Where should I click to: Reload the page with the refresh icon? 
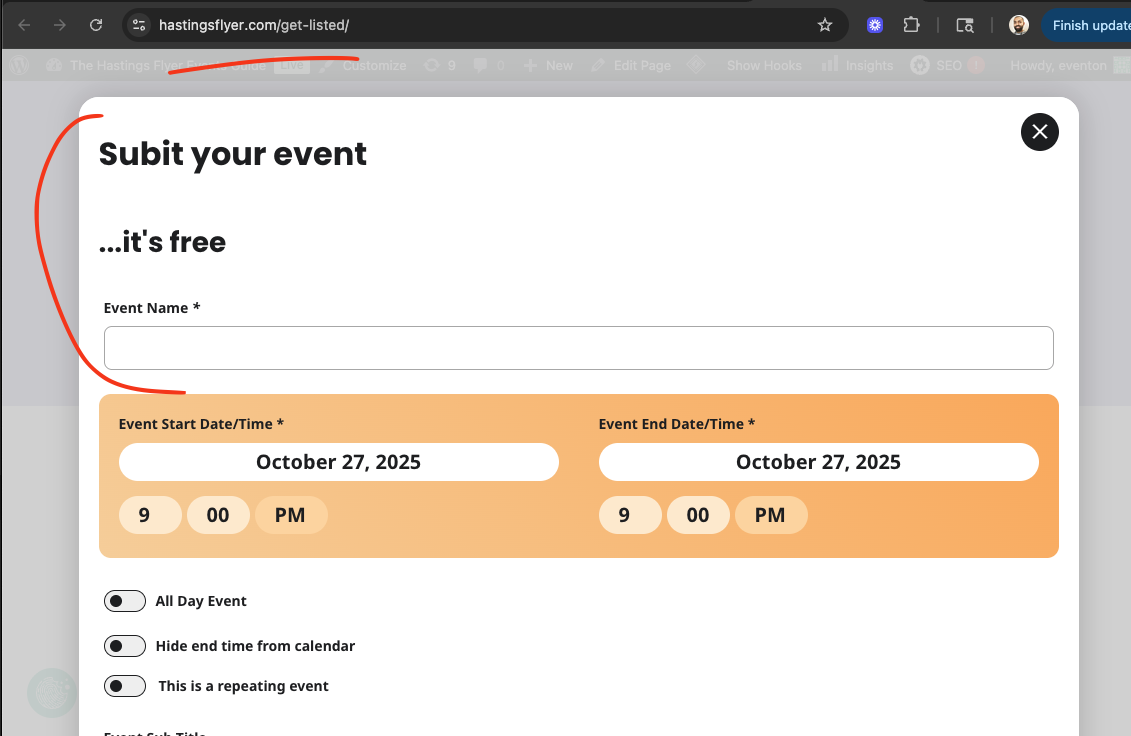click(x=96, y=25)
